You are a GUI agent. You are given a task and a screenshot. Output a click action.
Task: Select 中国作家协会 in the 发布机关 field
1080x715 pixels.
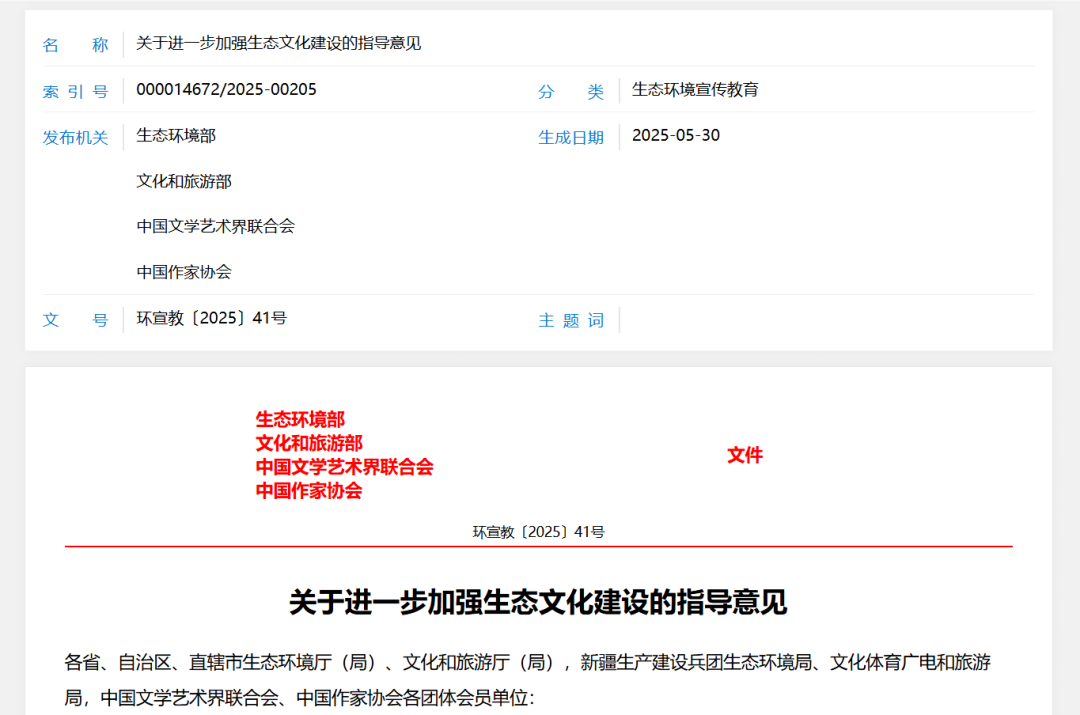click(x=184, y=272)
